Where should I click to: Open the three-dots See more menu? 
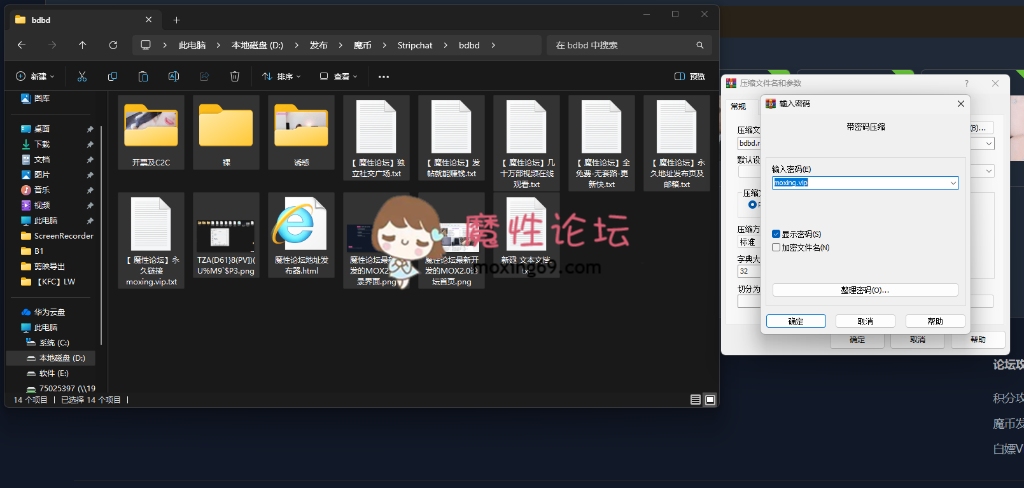384,76
